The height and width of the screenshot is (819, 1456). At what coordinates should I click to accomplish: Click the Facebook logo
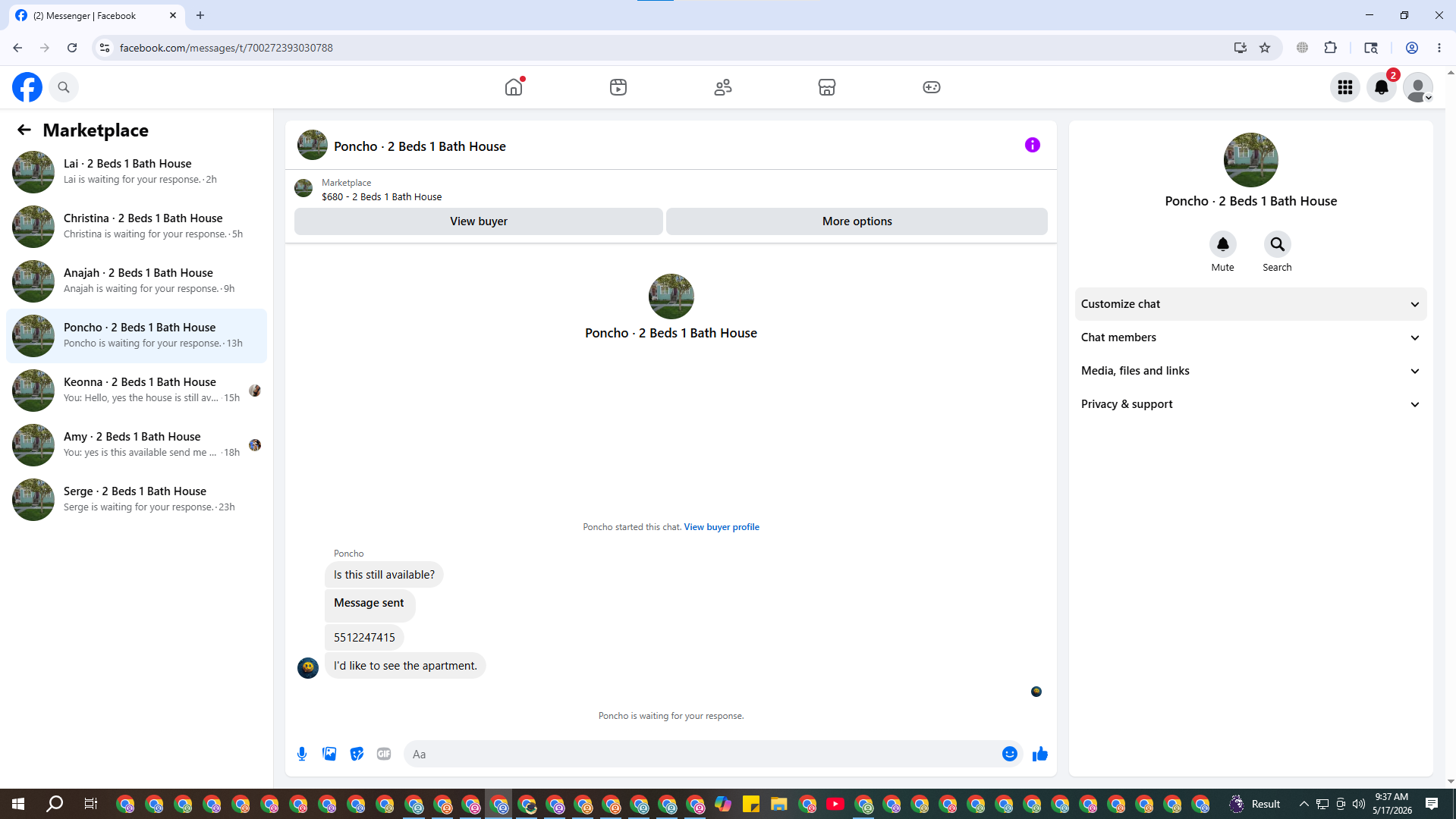[x=27, y=87]
